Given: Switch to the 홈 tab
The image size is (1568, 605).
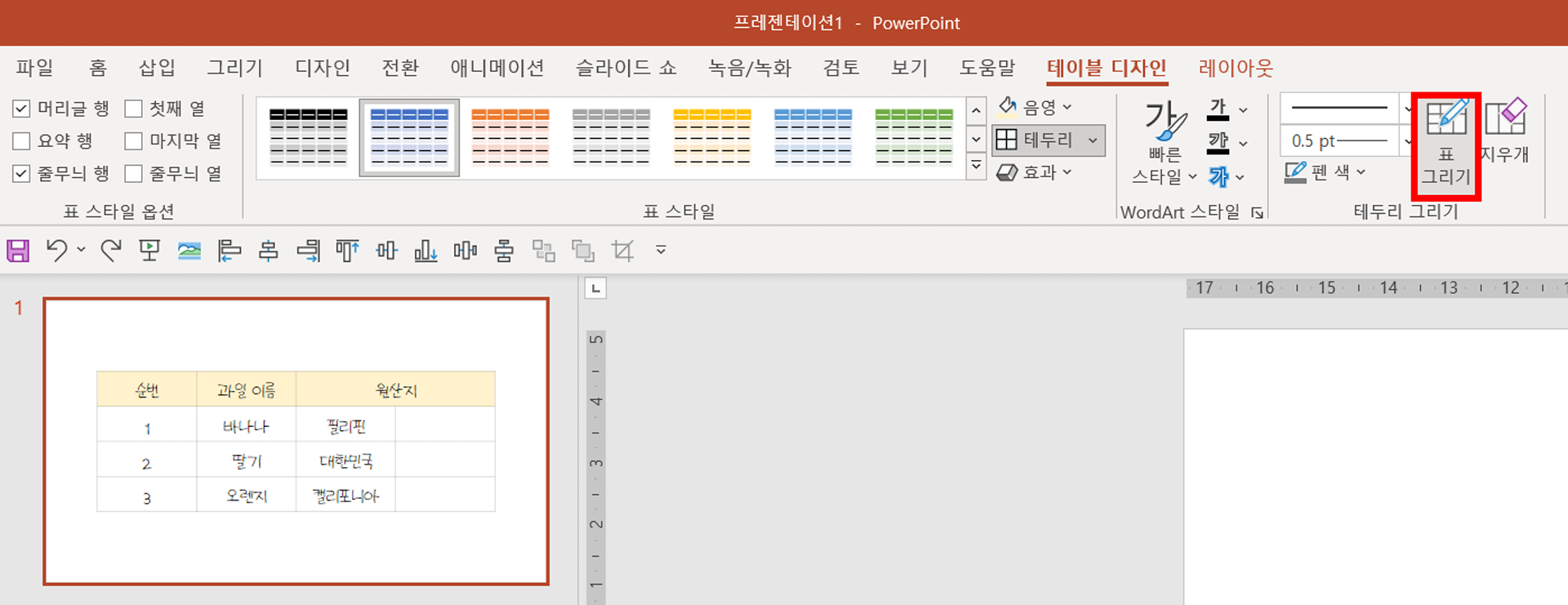Looking at the screenshot, I should coord(98,68).
